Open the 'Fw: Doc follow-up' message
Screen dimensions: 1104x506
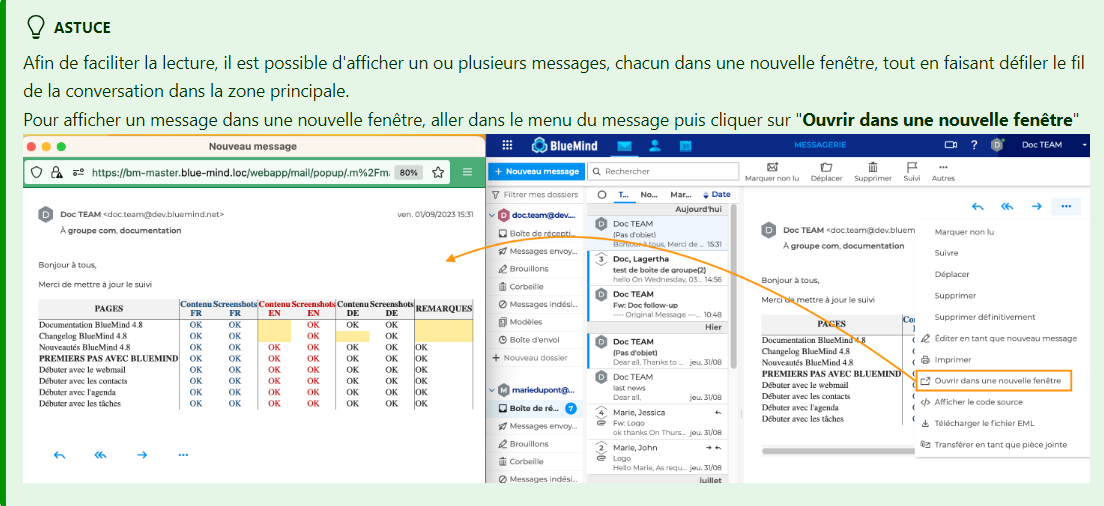coord(658,304)
